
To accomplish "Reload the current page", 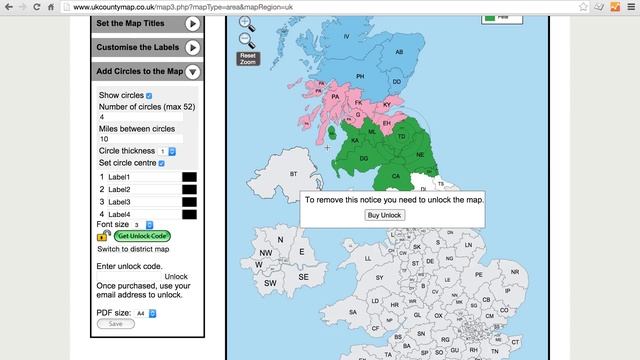I will click(x=36, y=7).
